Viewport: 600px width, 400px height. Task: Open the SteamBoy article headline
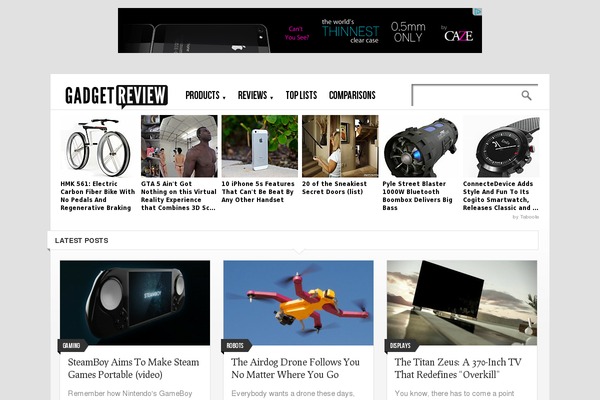click(x=133, y=368)
